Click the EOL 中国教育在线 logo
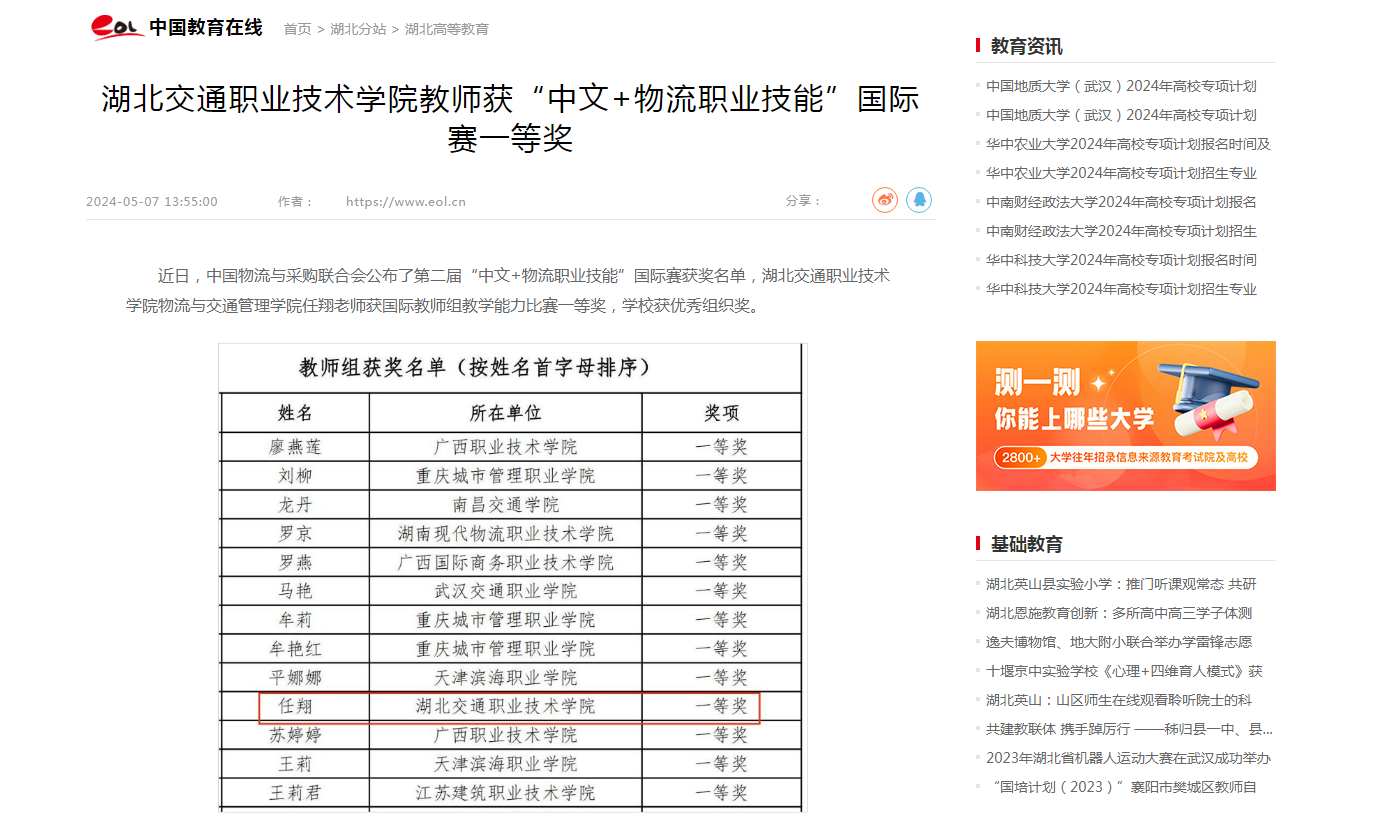The width and height of the screenshot is (1391, 830). (x=177, y=28)
